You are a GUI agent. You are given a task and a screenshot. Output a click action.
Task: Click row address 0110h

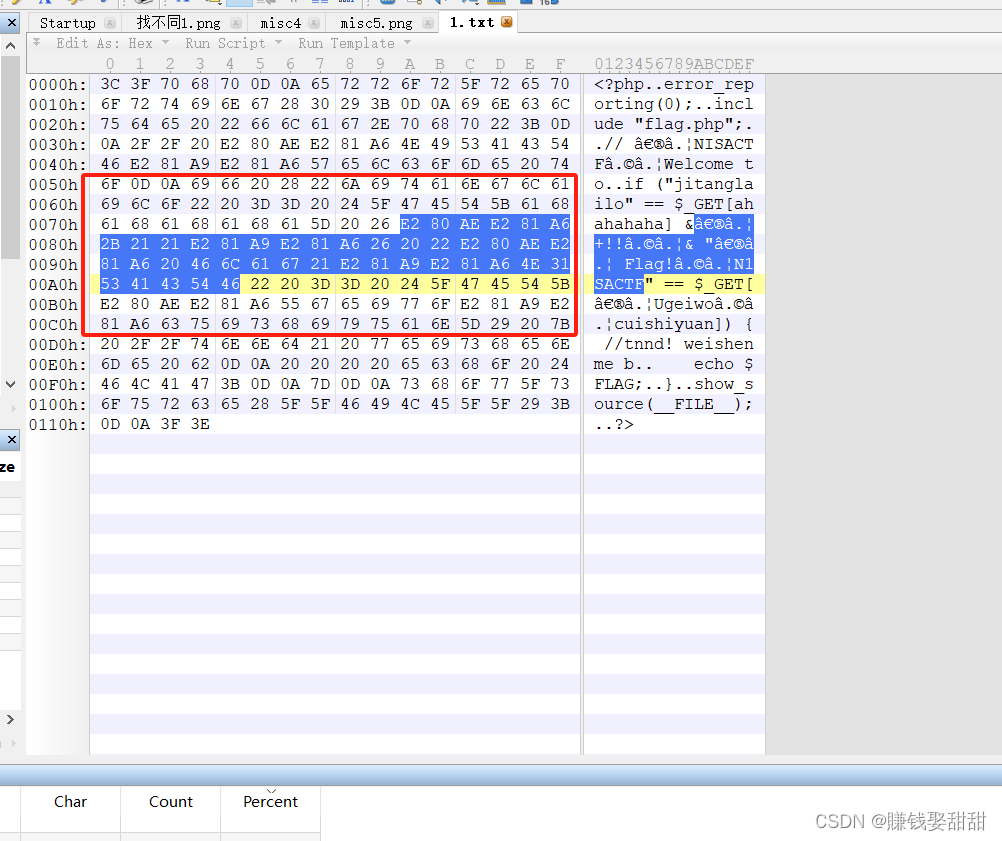point(58,424)
